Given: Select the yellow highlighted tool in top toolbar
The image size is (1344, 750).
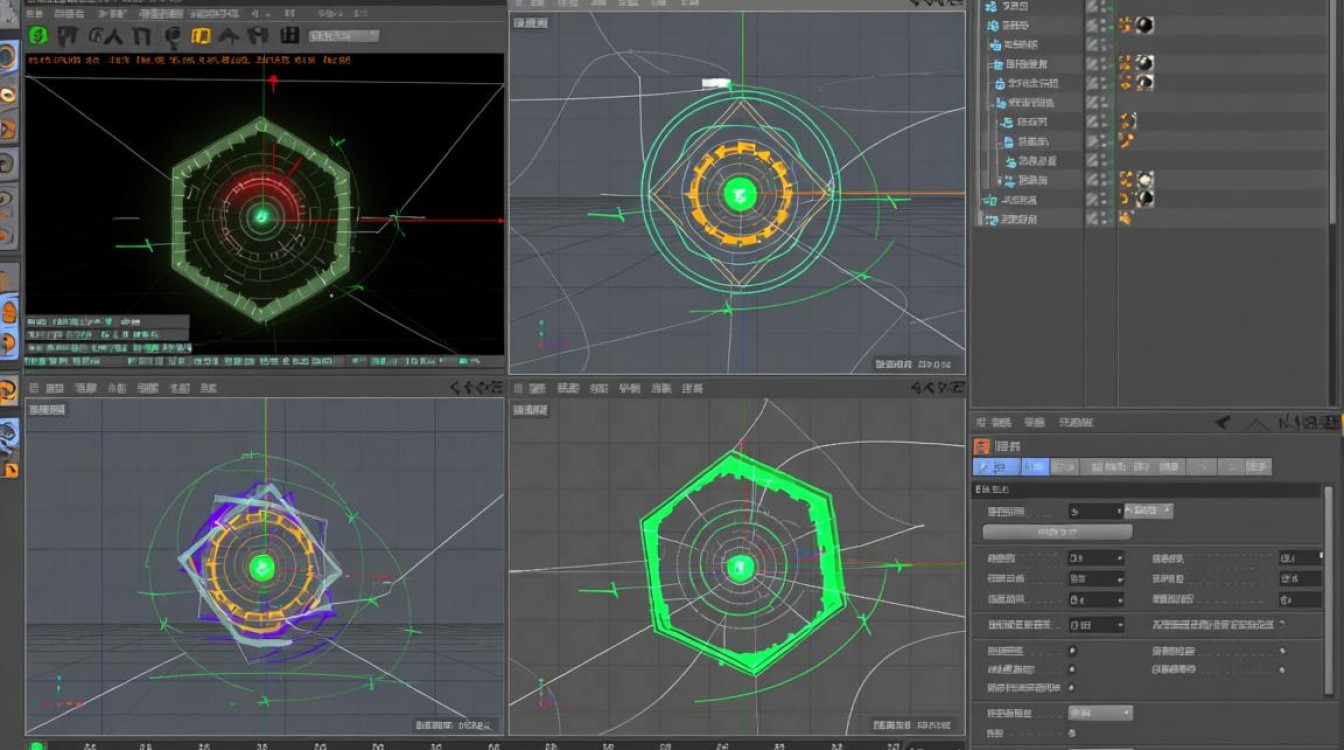Looking at the screenshot, I should pyautogui.click(x=200, y=36).
